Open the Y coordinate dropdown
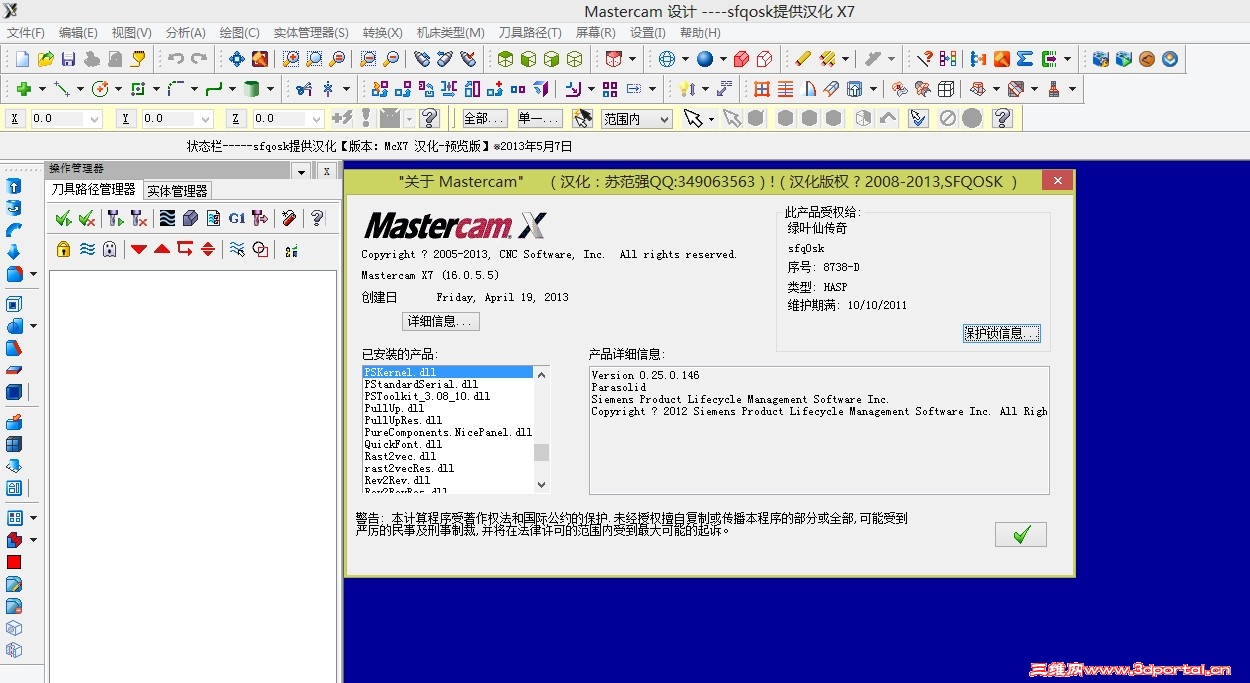Image resolution: width=1250 pixels, height=683 pixels. 206,119
